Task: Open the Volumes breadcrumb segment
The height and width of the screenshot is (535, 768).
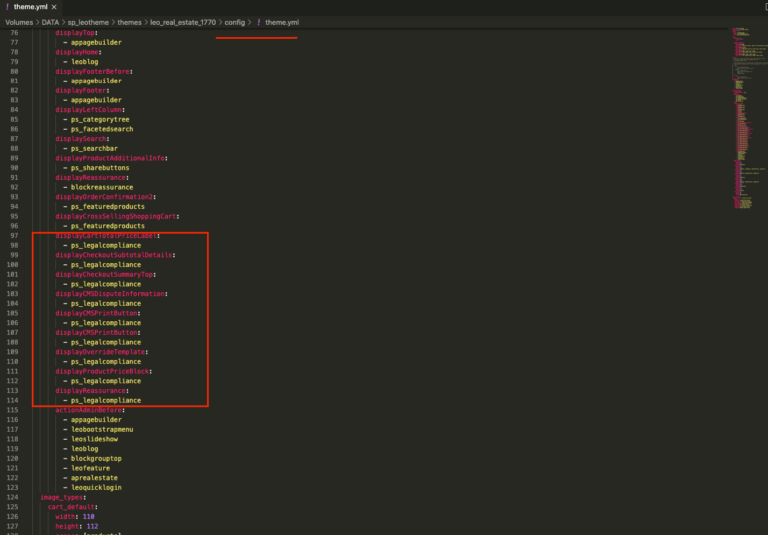Action: coord(19,23)
